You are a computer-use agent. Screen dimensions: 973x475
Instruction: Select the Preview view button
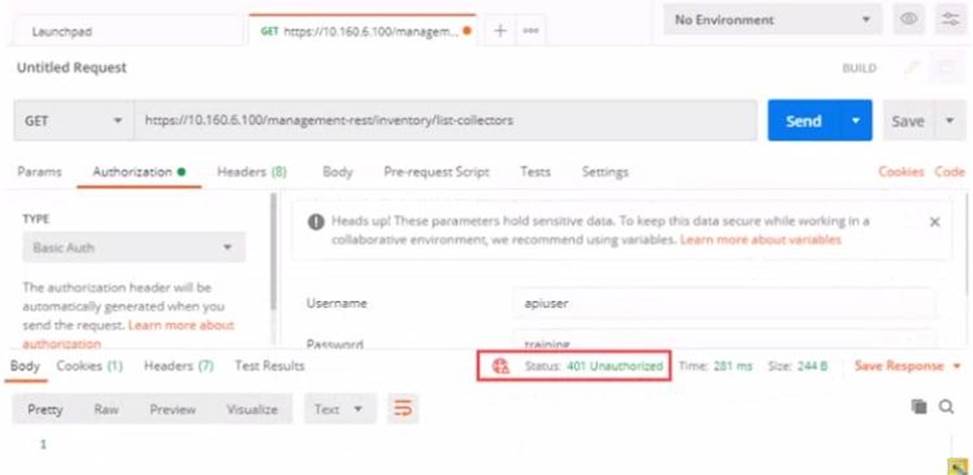point(173,410)
